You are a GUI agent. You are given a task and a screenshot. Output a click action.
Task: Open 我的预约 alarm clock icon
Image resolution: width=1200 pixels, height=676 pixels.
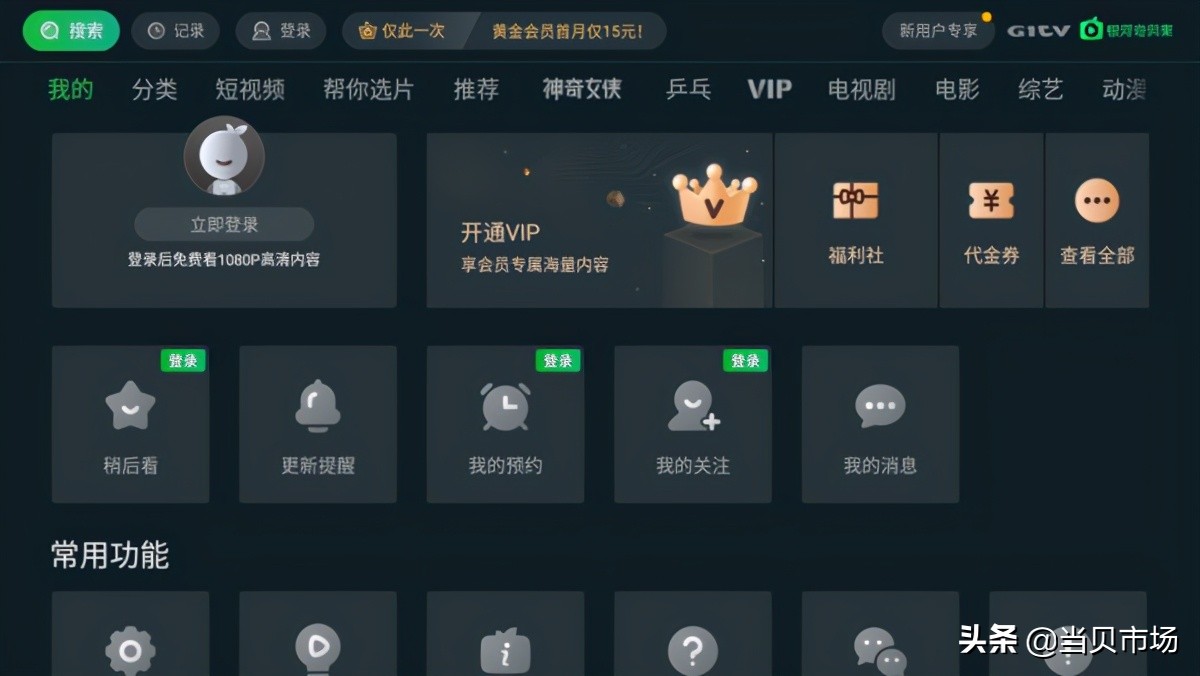(x=506, y=407)
